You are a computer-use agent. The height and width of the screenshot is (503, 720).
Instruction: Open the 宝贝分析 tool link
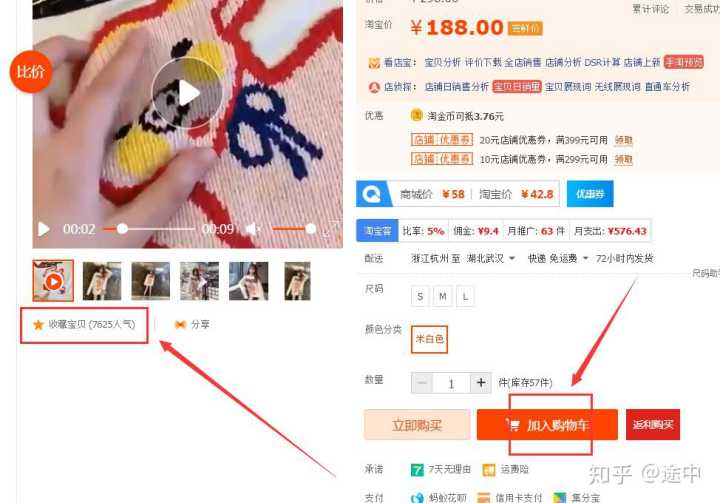pos(442,62)
